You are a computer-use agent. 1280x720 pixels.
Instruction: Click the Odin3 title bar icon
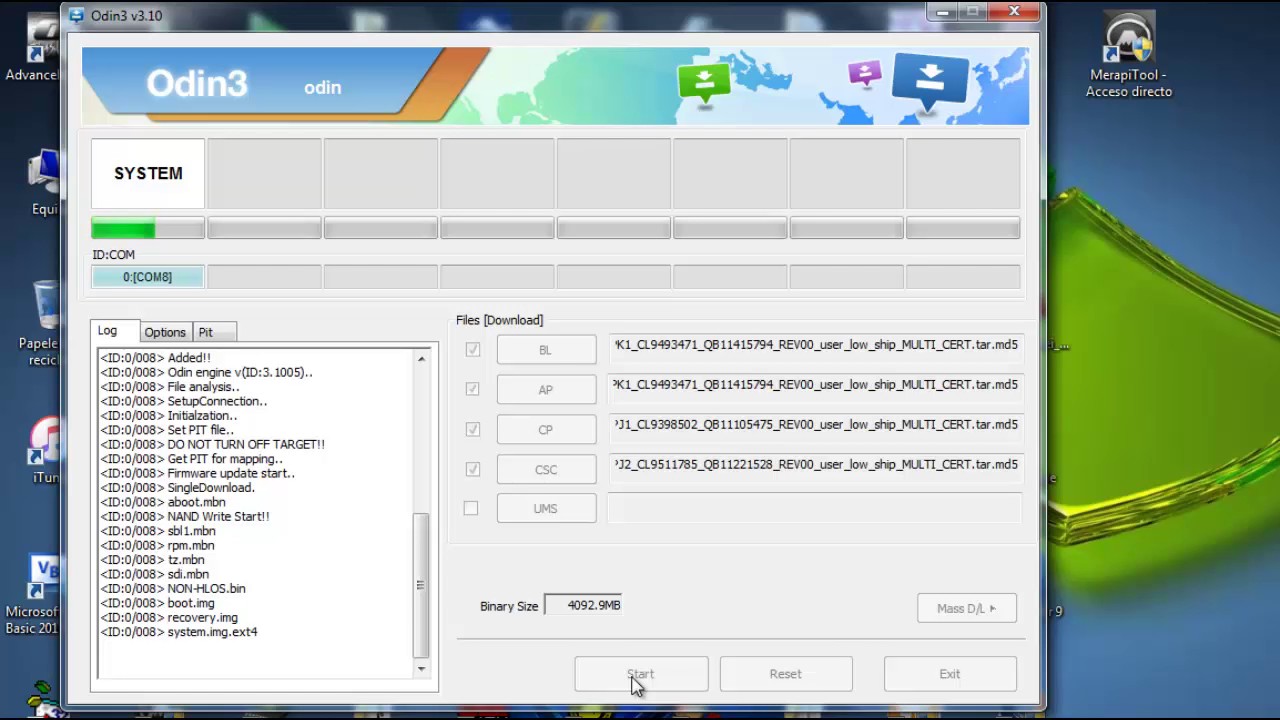coord(76,15)
